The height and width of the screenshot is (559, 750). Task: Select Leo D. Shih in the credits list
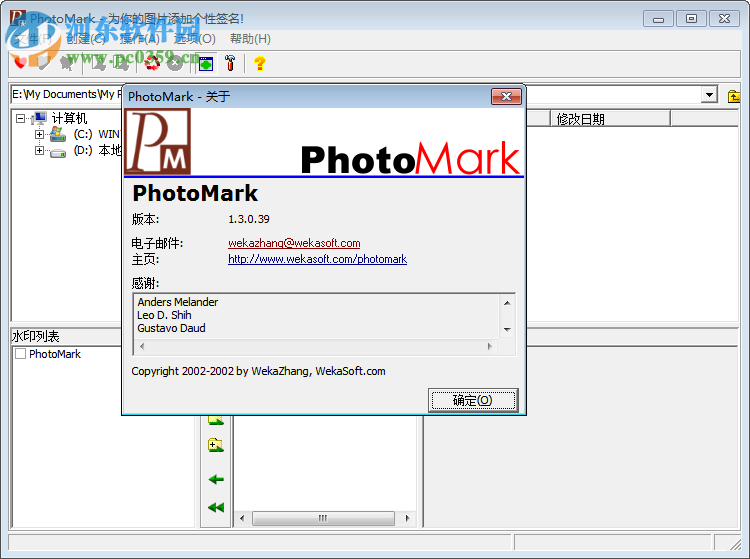pyautogui.click(x=164, y=315)
